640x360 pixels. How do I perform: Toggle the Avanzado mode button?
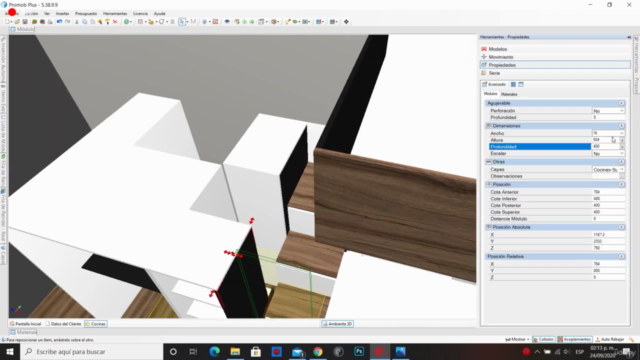point(494,84)
